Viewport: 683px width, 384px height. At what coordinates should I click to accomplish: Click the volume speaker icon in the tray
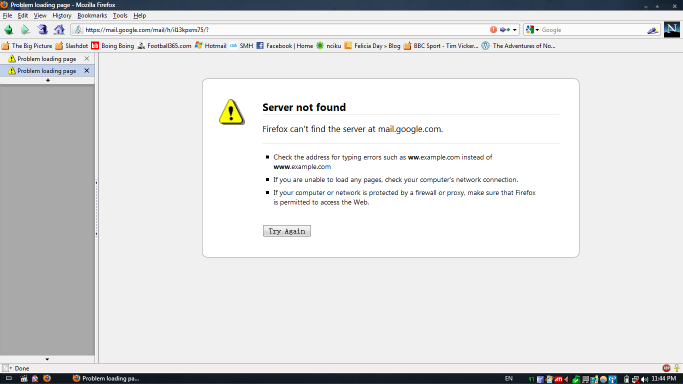[x=645, y=379]
